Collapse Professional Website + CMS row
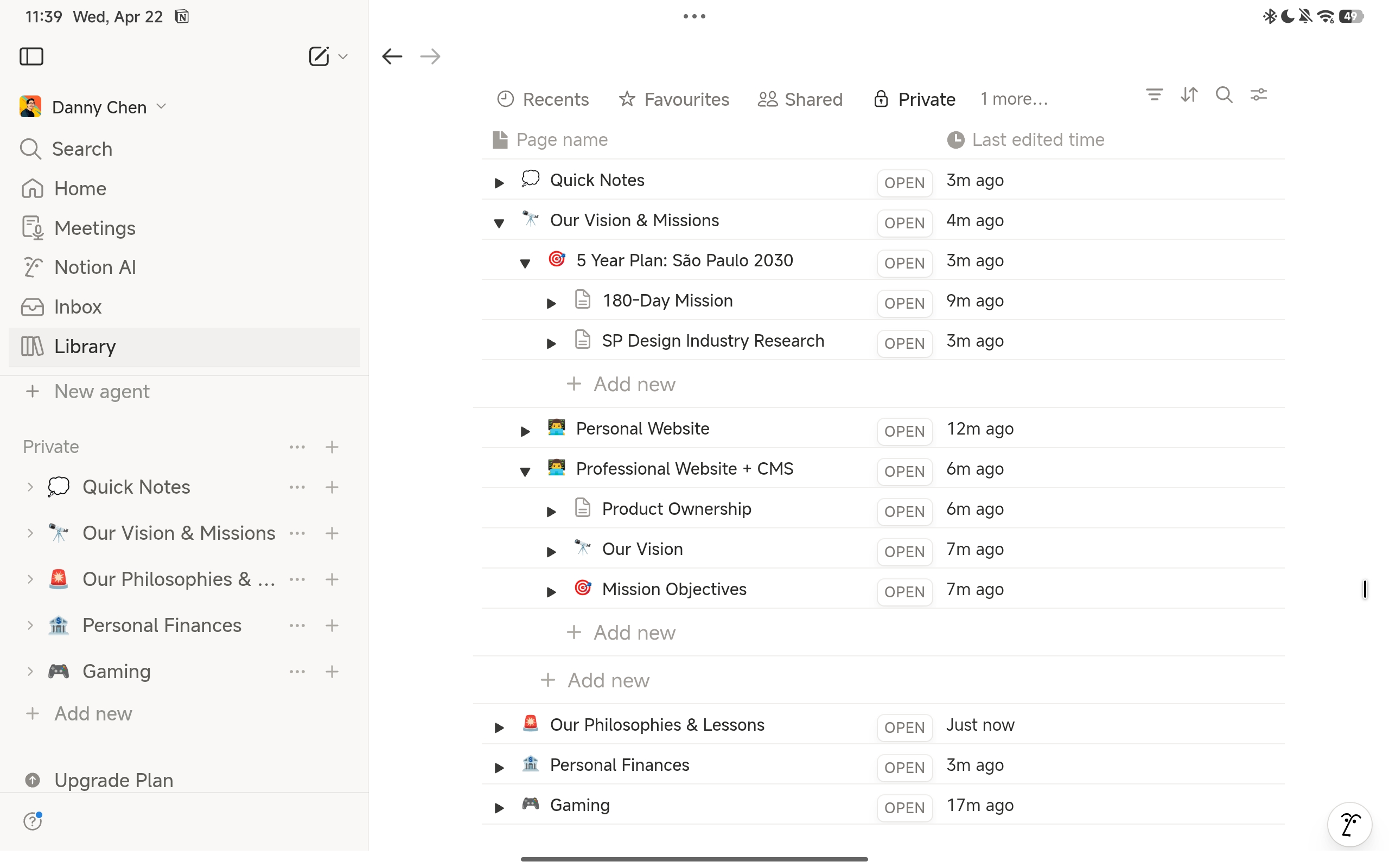The height and width of the screenshot is (868, 1389). (525, 471)
